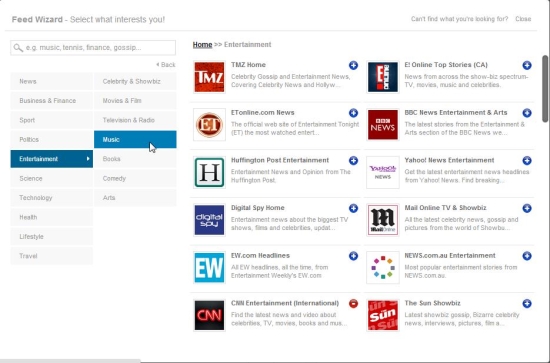The image size is (550, 363).
Task: Open Digital Spy Home feed title
Action: (x=257, y=208)
